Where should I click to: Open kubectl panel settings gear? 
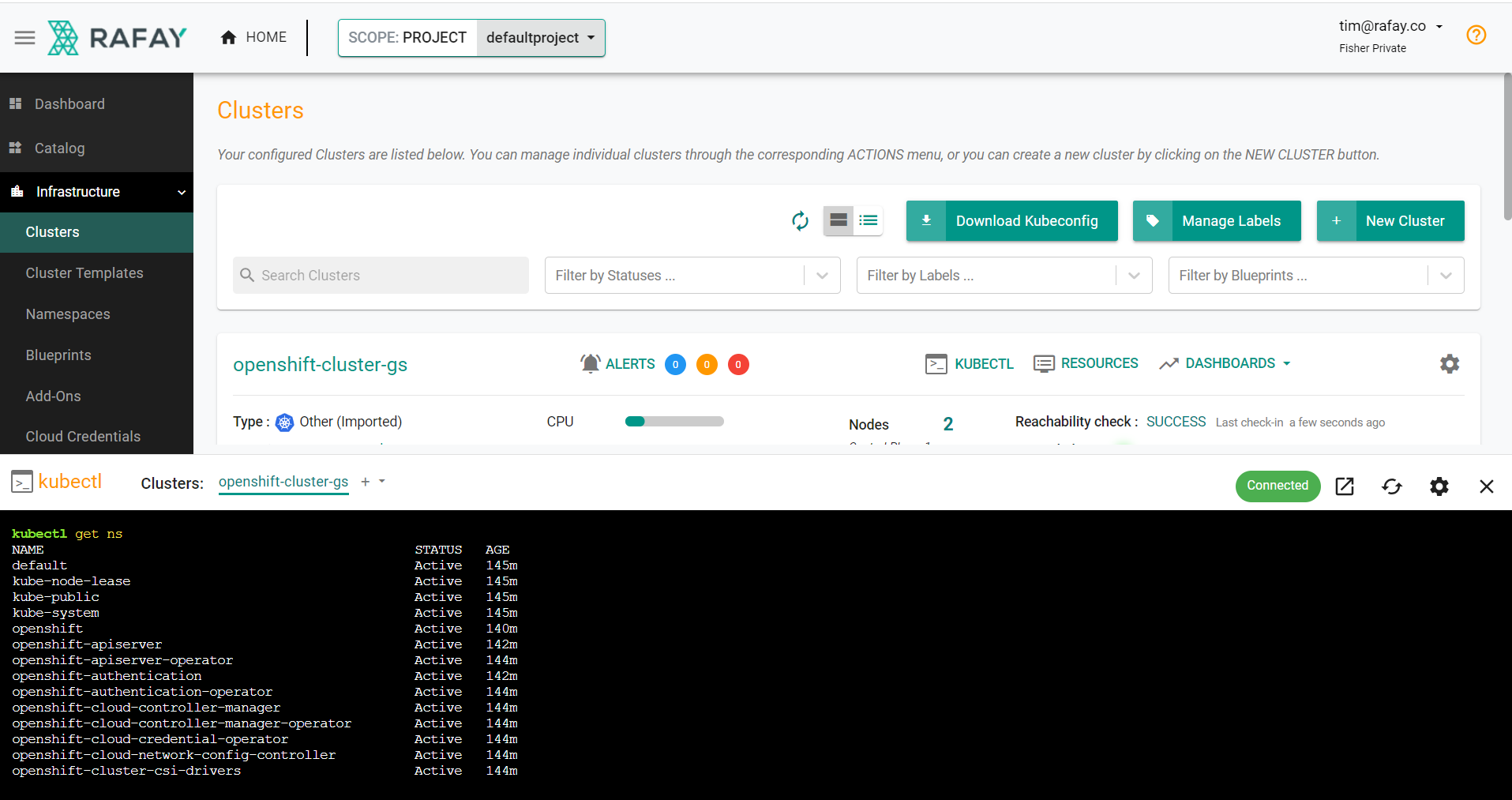coord(1439,486)
